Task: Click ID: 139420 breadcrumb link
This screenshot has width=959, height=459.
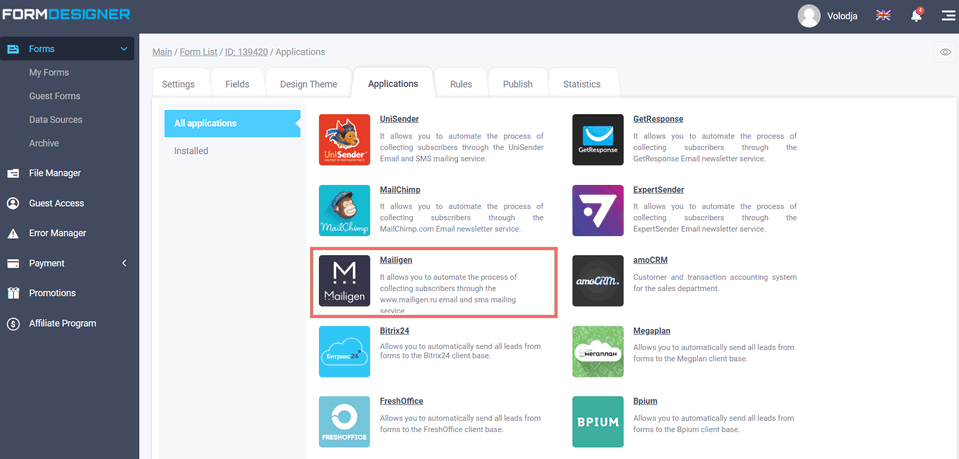Action: 246,52
